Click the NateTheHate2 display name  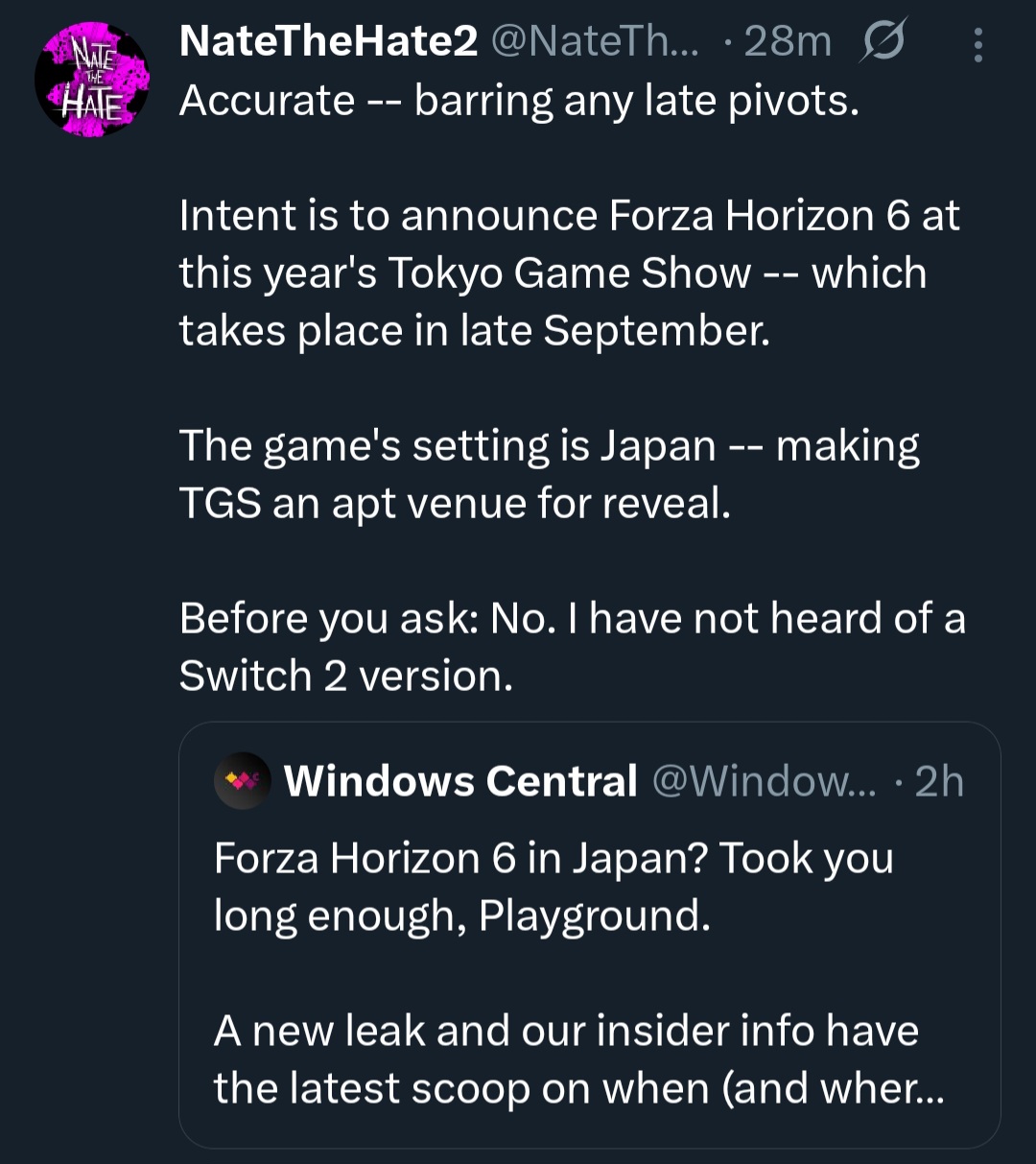[x=328, y=41]
